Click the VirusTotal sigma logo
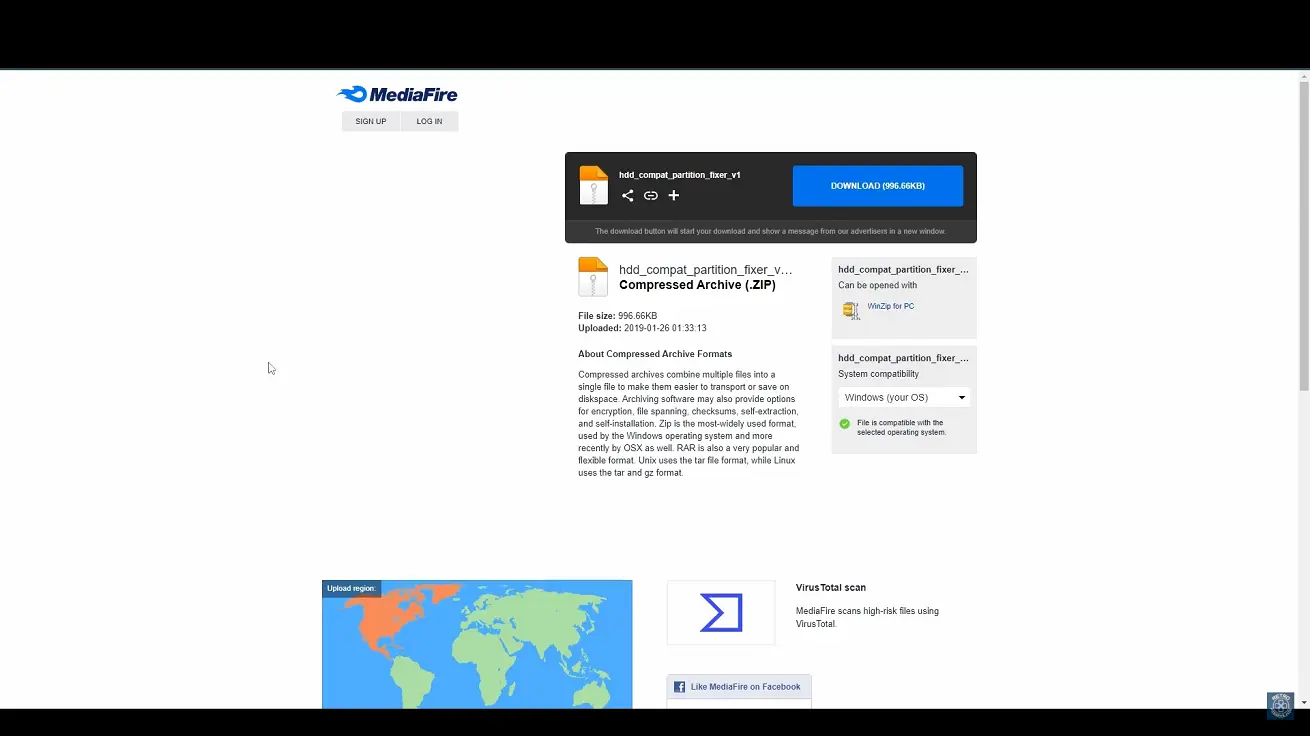 (720, 612)
